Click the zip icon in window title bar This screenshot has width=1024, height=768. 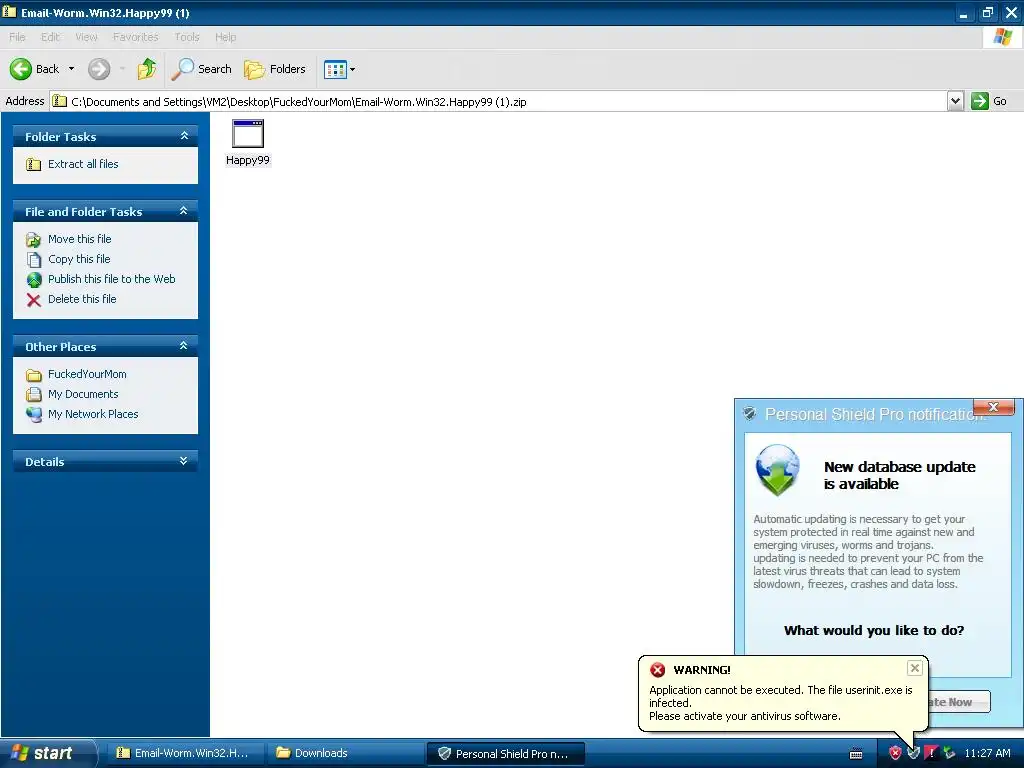(9, 12)
